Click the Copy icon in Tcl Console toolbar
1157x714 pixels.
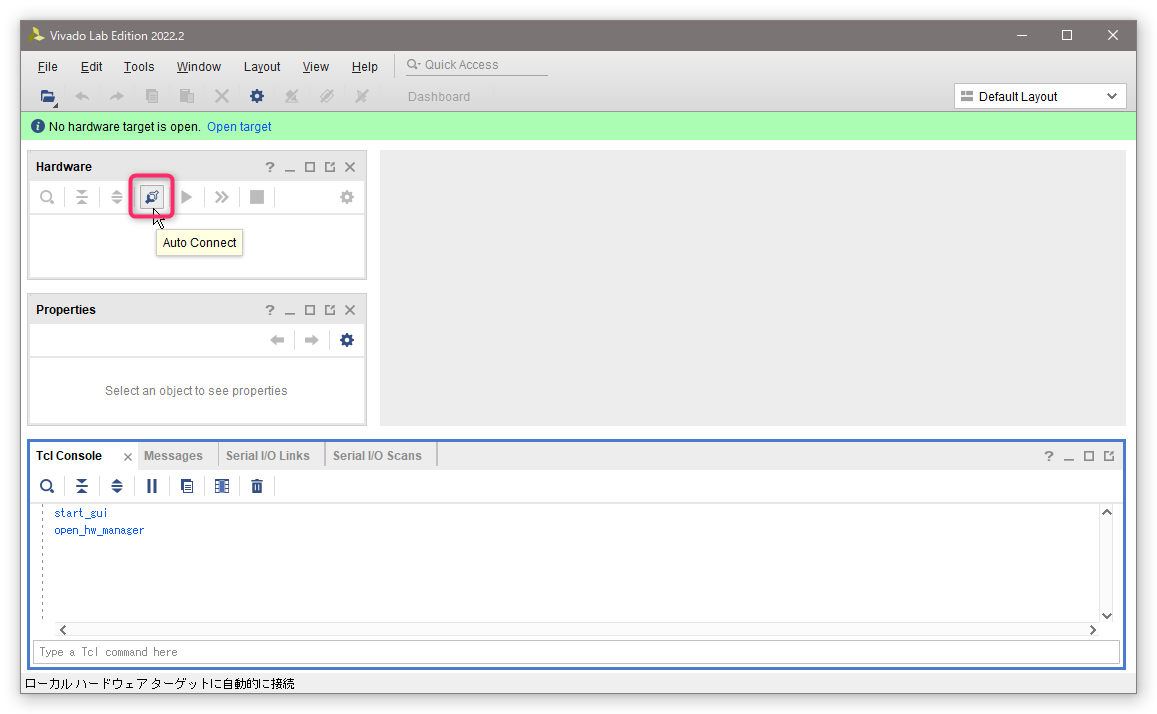187,486
